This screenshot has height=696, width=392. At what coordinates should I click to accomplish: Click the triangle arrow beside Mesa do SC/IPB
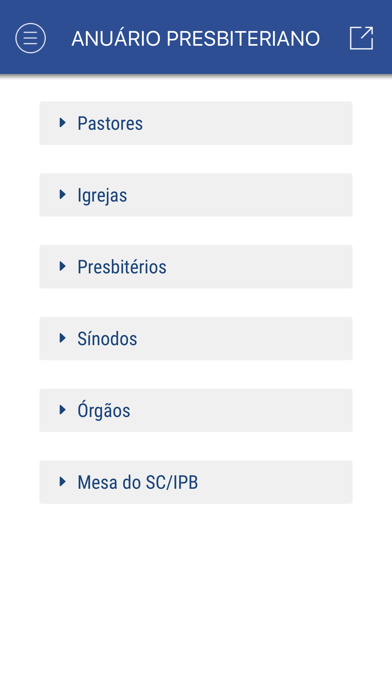[63, 482]
